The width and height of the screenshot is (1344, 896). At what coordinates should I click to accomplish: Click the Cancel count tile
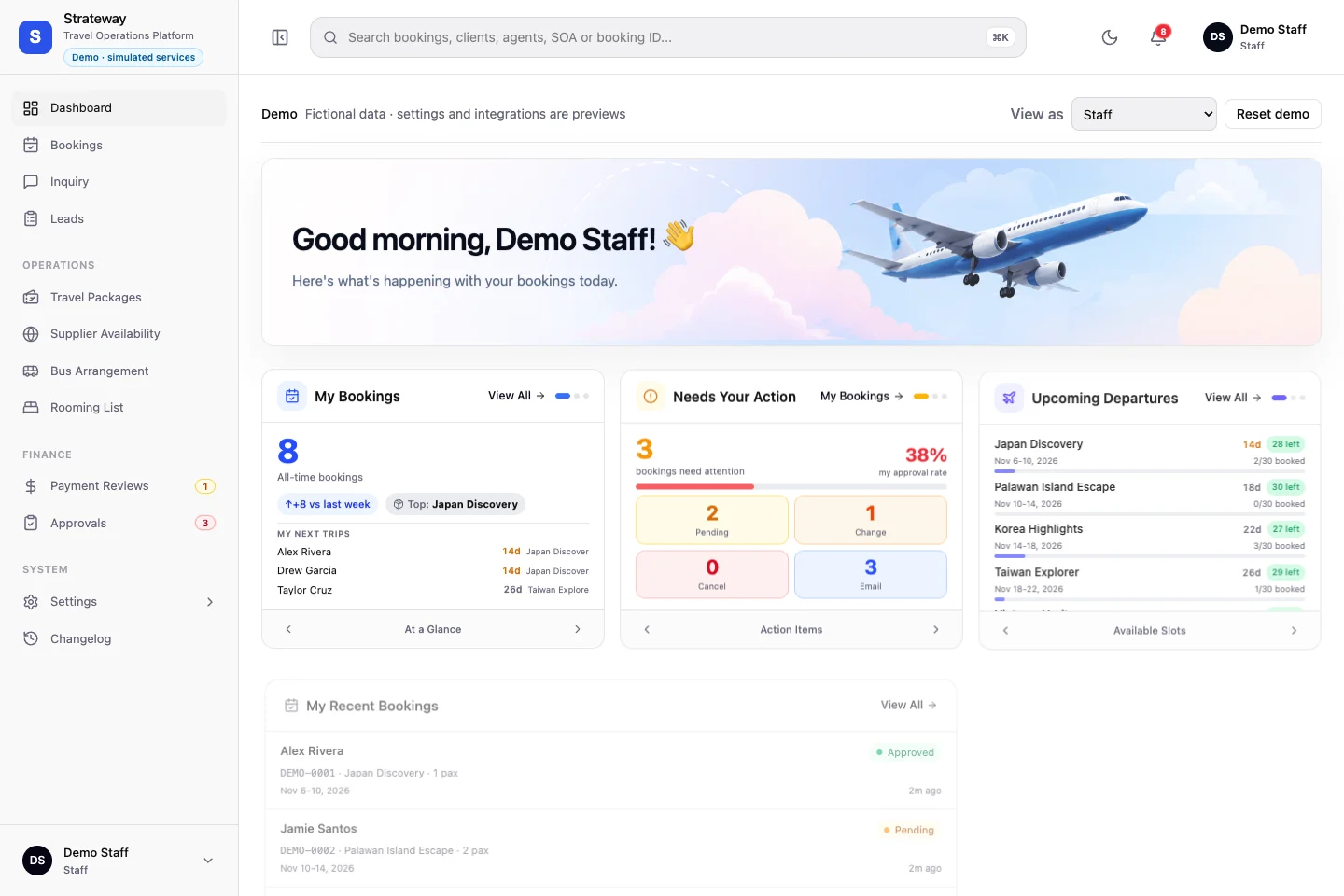point(712,574)
